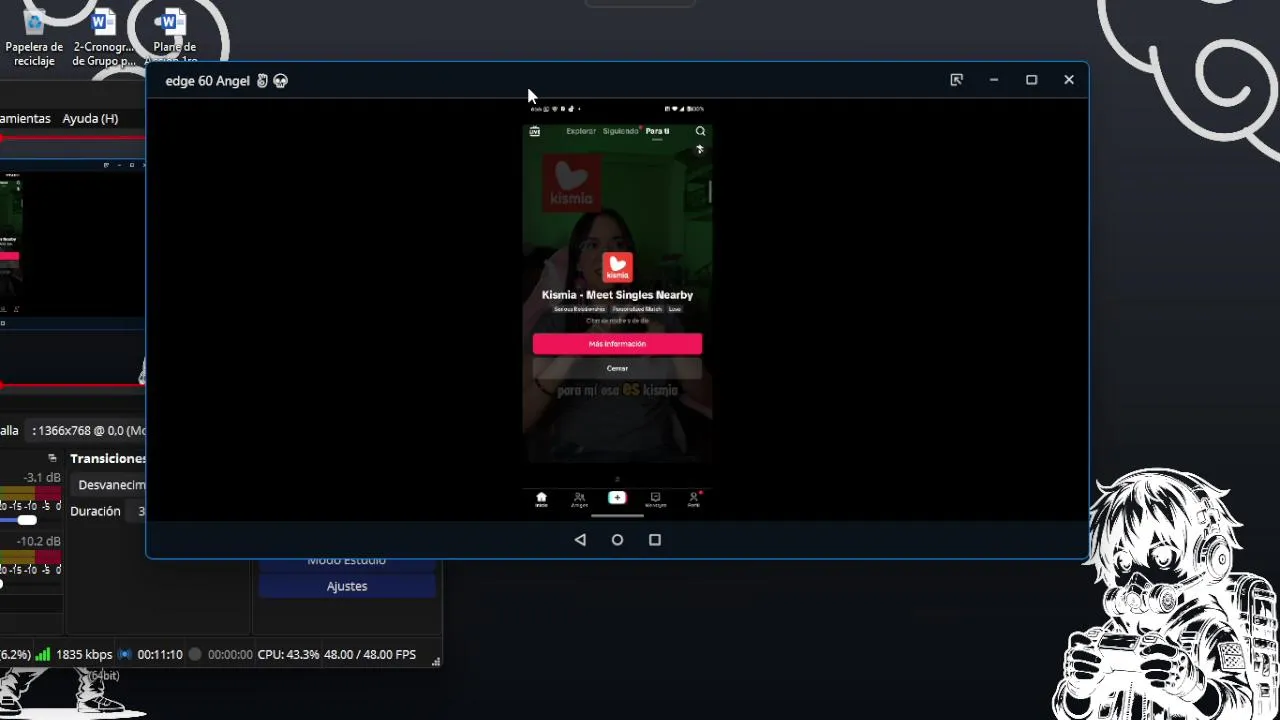Image resolution: width=1280 pixels, height=720 pixels.
Task: Click the Cerrar button on the ad
Action: (x=617, y=368)
